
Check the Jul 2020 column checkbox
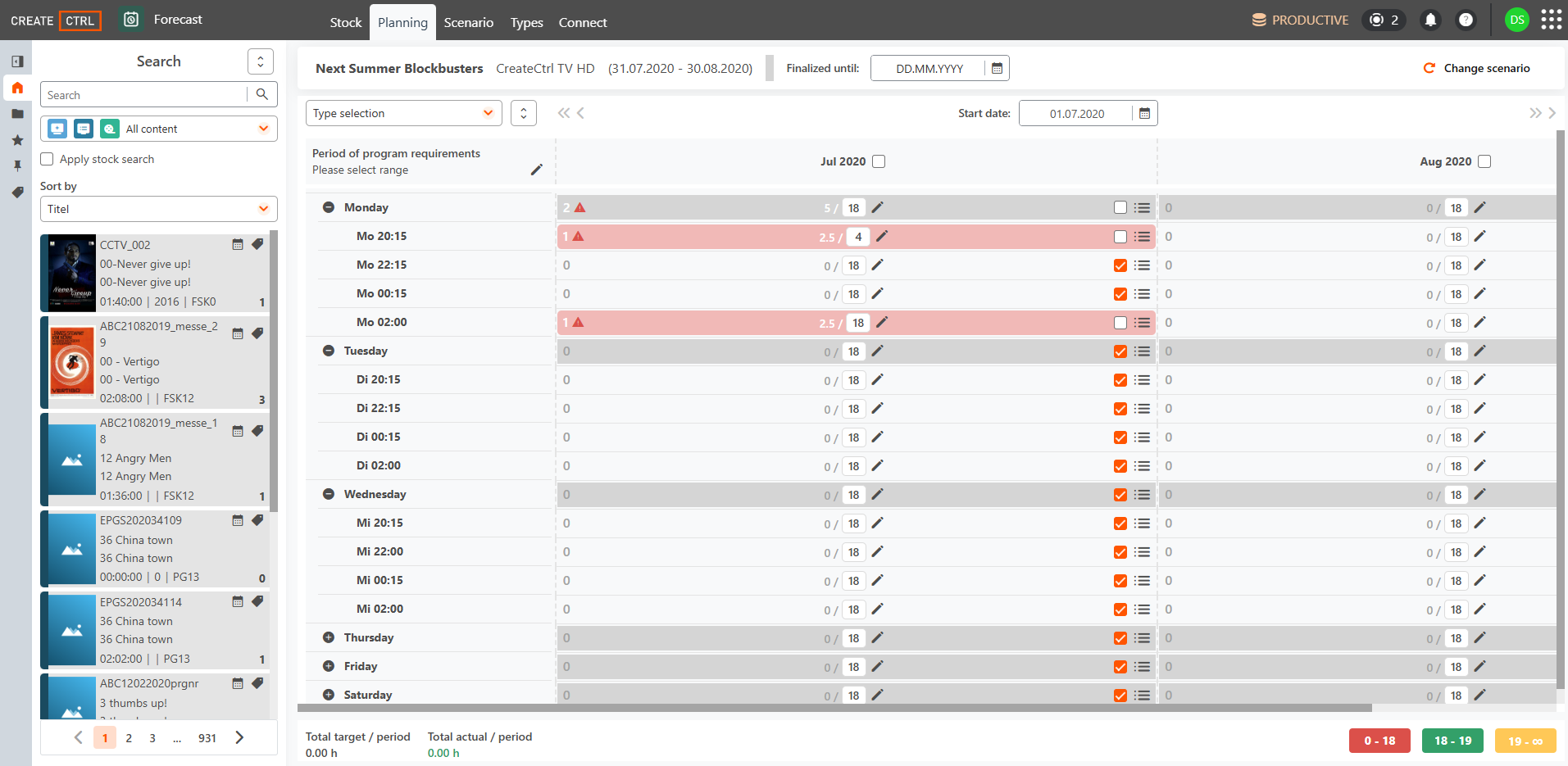(879, 161)
